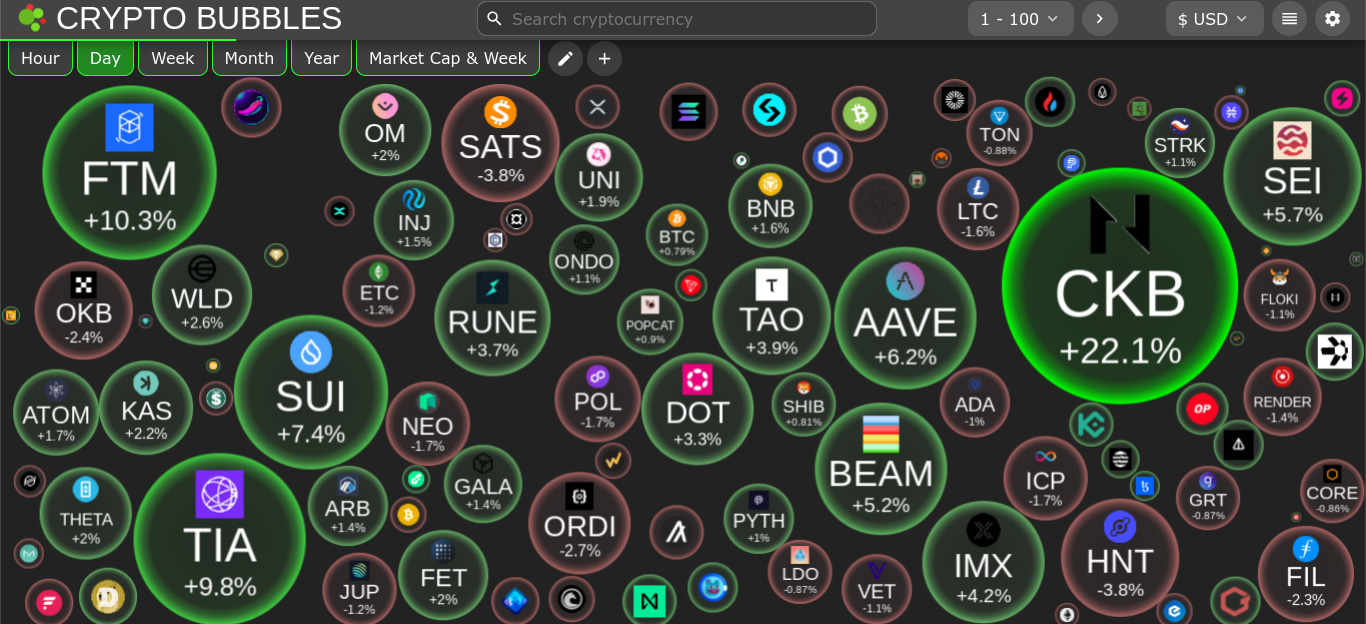The image size is (1366, 624).
Task: Select the CKB bubble
Action: coord(1120,286)
